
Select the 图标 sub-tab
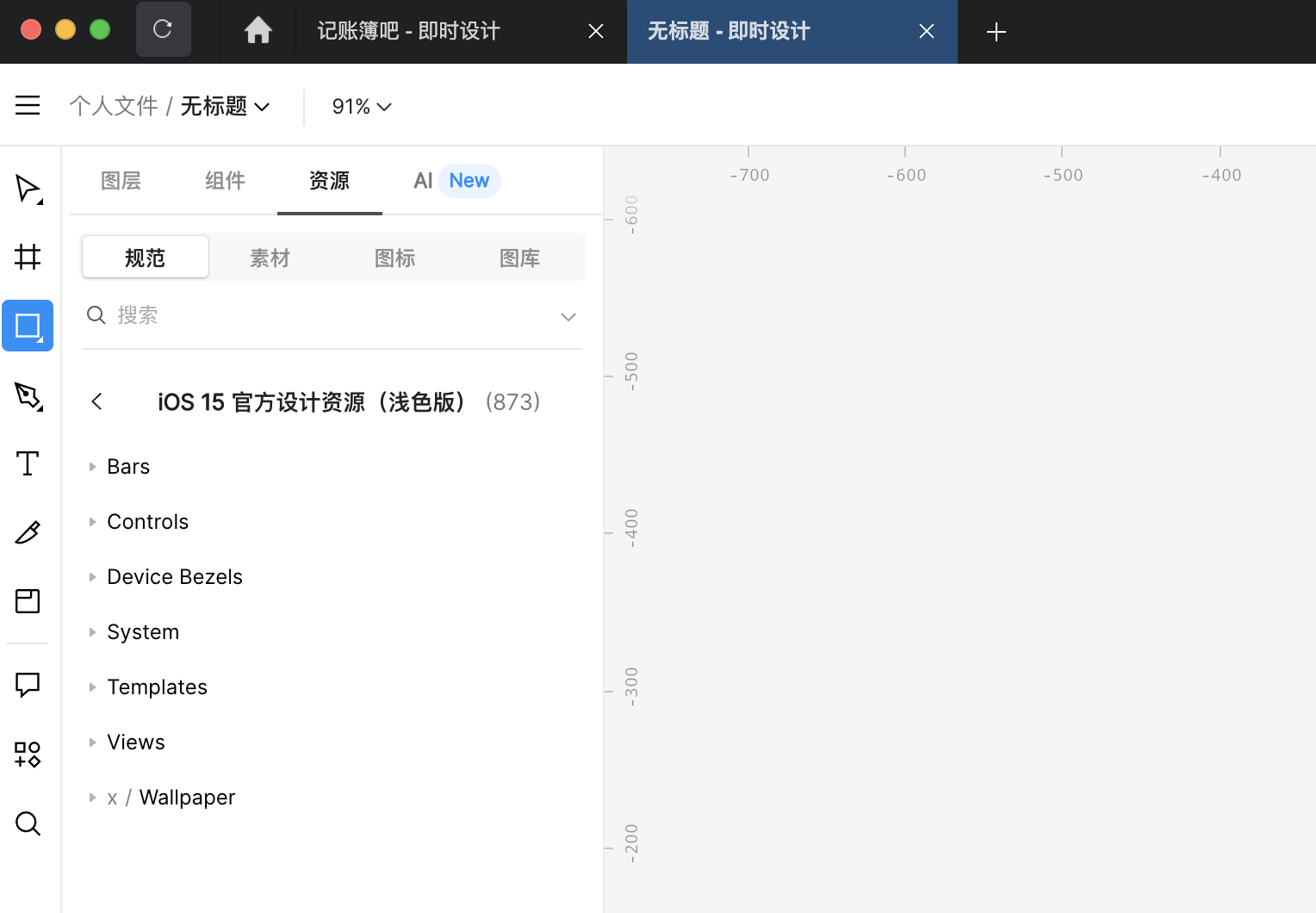pos(394,258)
